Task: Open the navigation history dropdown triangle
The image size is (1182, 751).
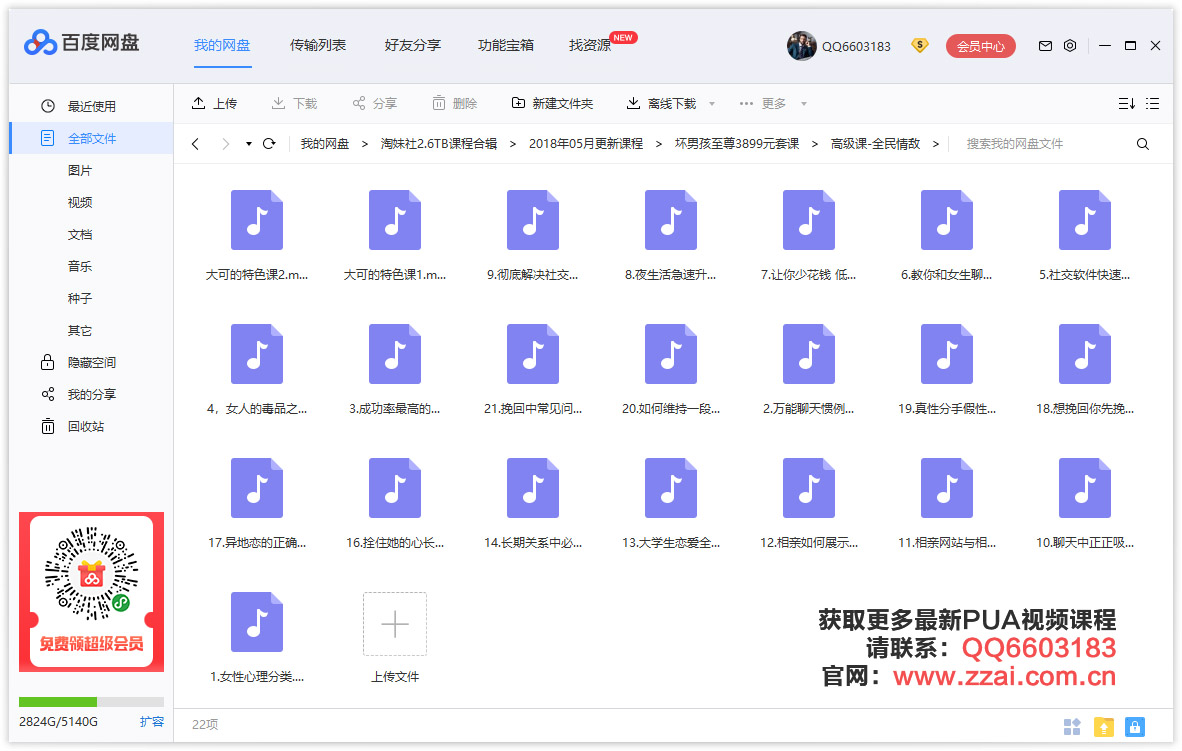Action: [x=249, y=144]
